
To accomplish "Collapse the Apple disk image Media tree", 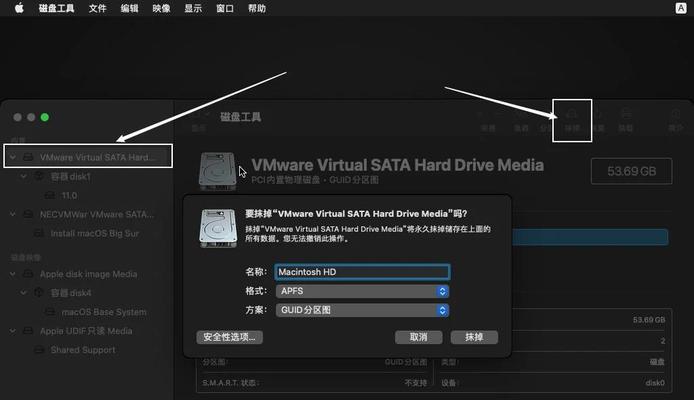I will click(13, 274).
